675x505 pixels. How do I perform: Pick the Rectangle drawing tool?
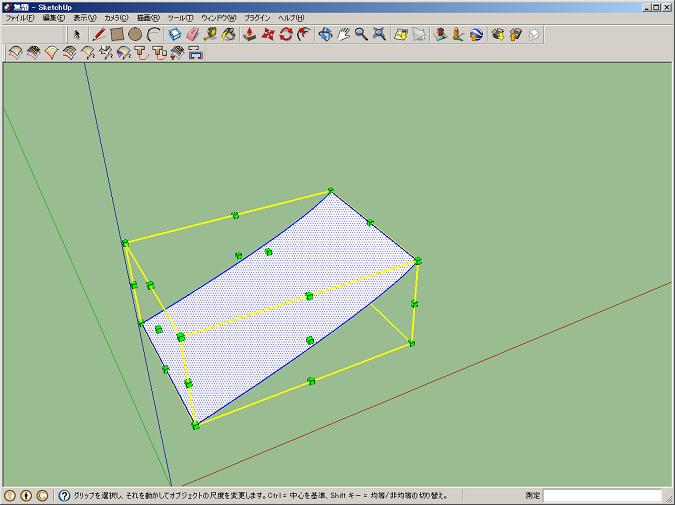117,34
